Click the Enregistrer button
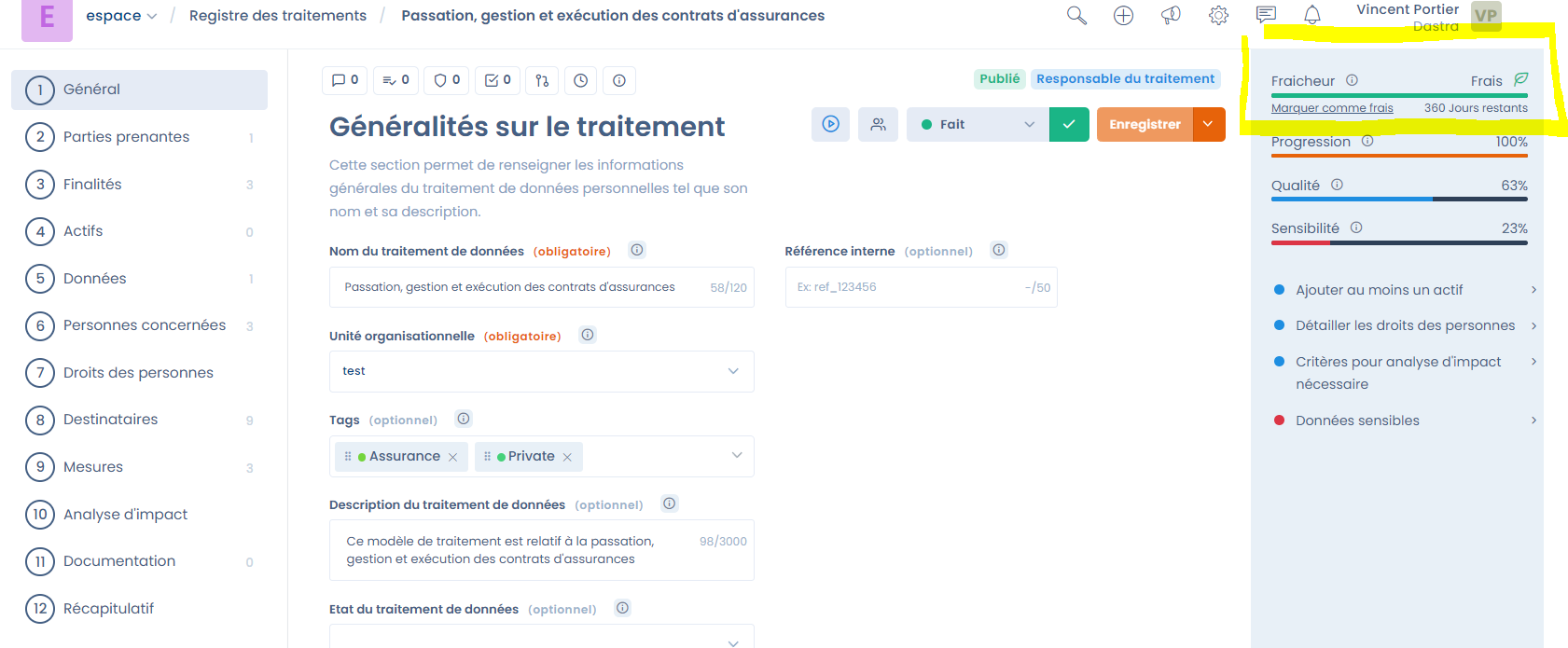The image size is (1568, 648). tap(1145, 124)
